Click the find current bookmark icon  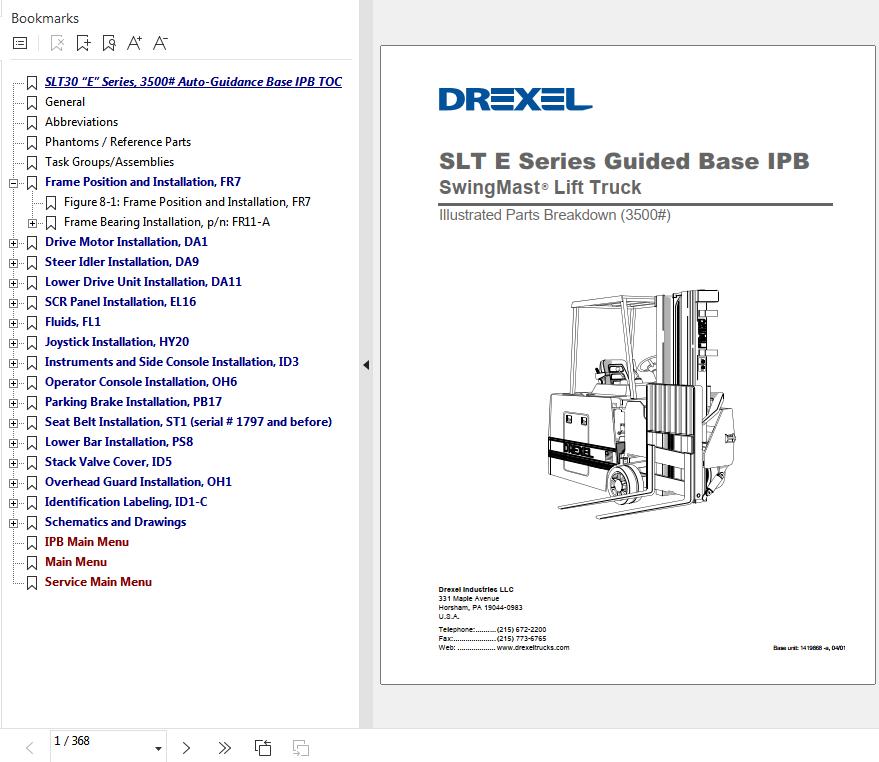point(109,43)
